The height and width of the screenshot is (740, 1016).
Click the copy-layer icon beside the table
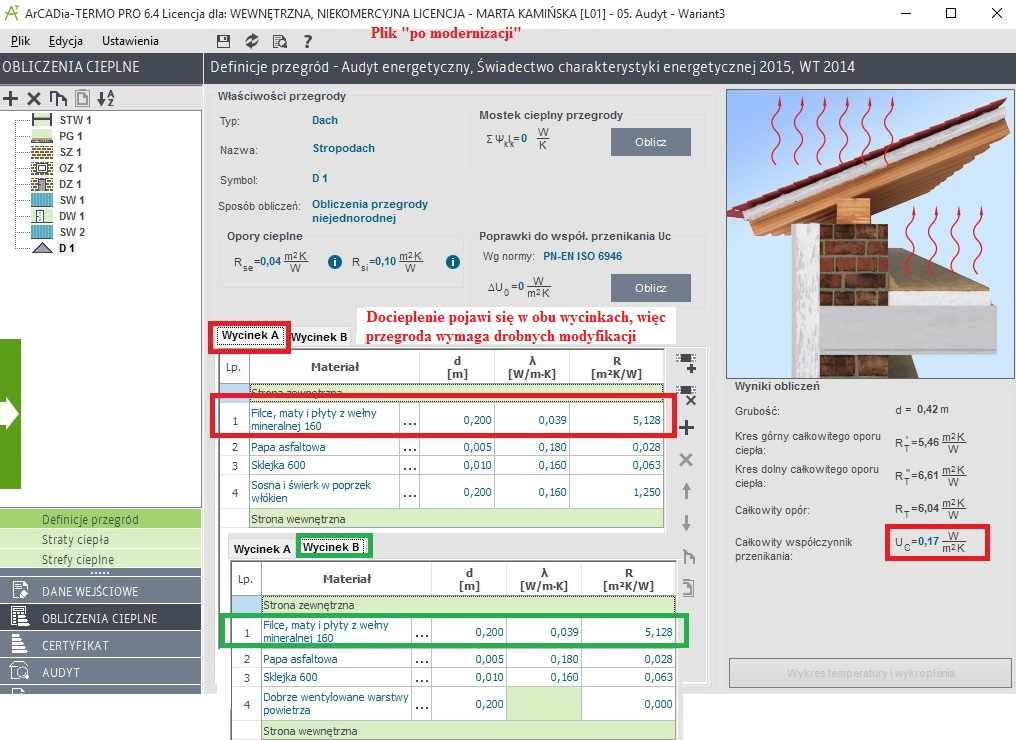[688, 556]
